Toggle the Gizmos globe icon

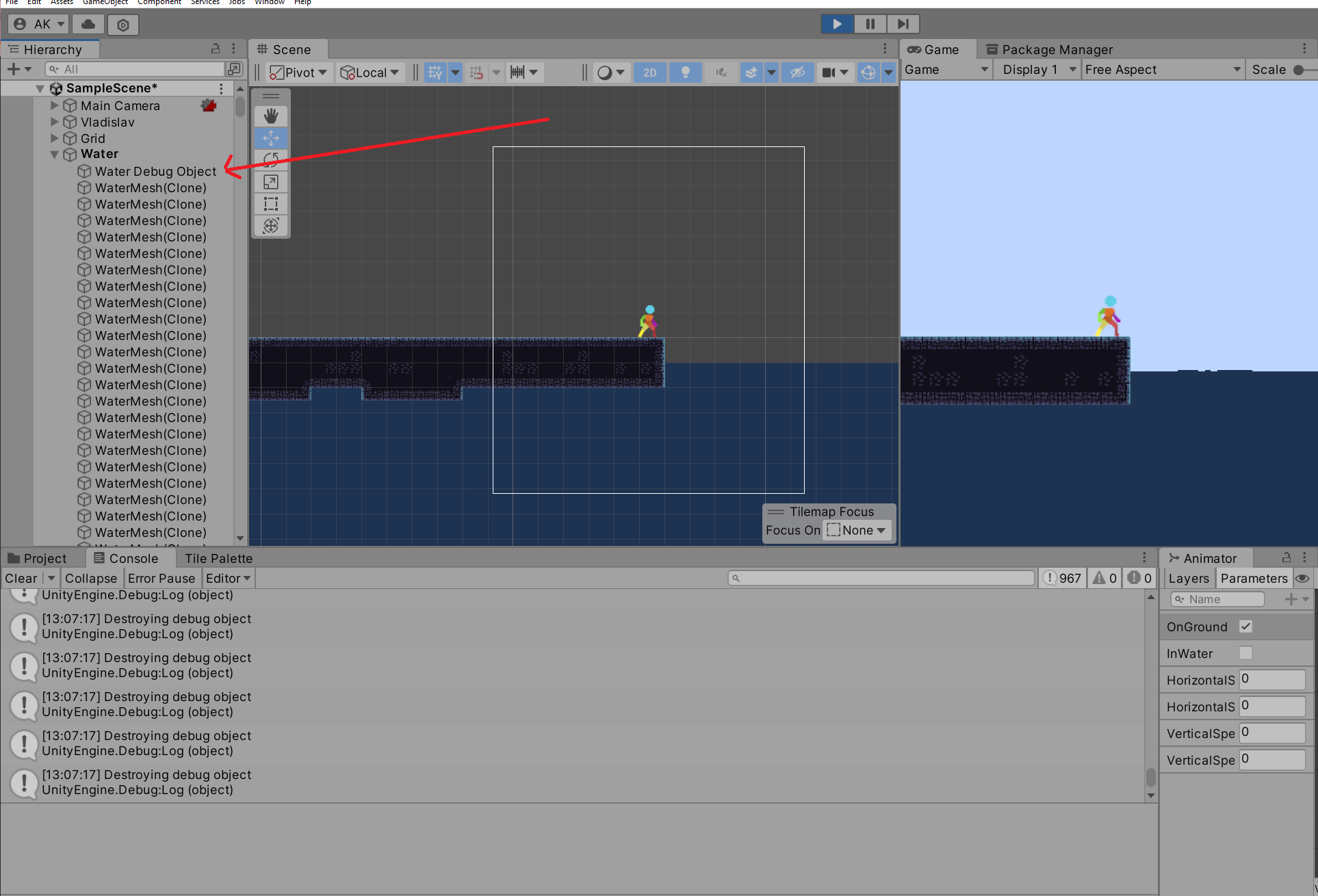coord(868,73)
